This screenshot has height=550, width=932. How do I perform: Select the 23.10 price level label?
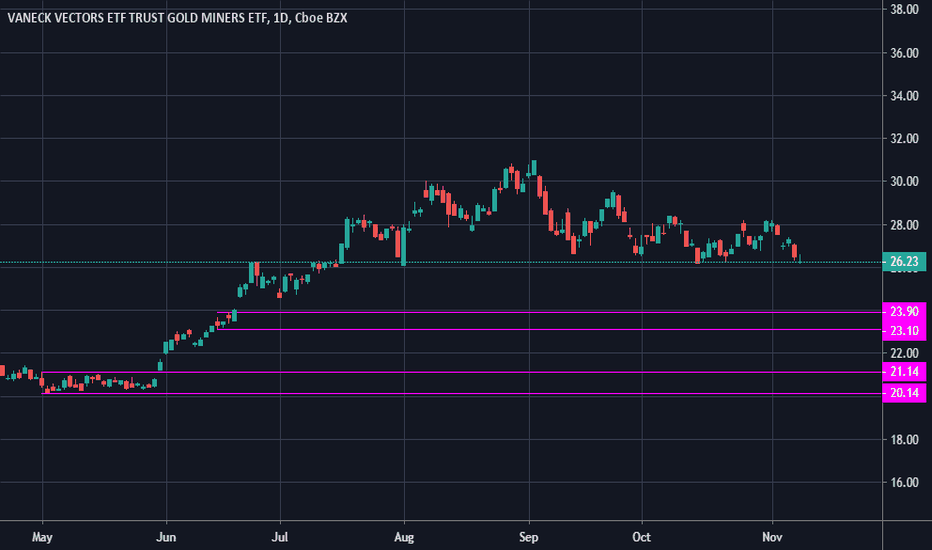[904, 331]
